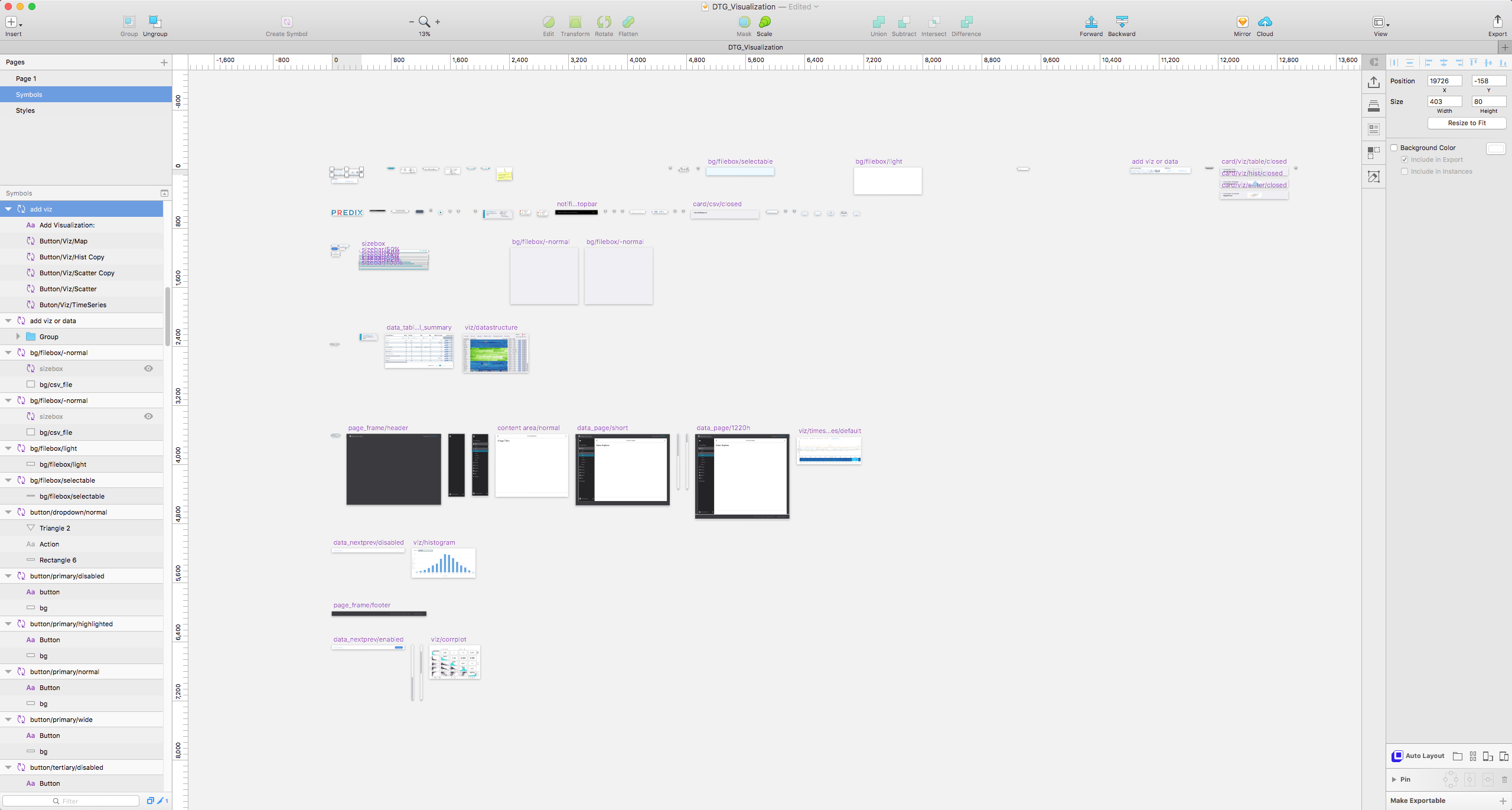The height and width of the screenshot is (810, 1512).
Task: Move layer Backward
Action: tap(1122, 22)
